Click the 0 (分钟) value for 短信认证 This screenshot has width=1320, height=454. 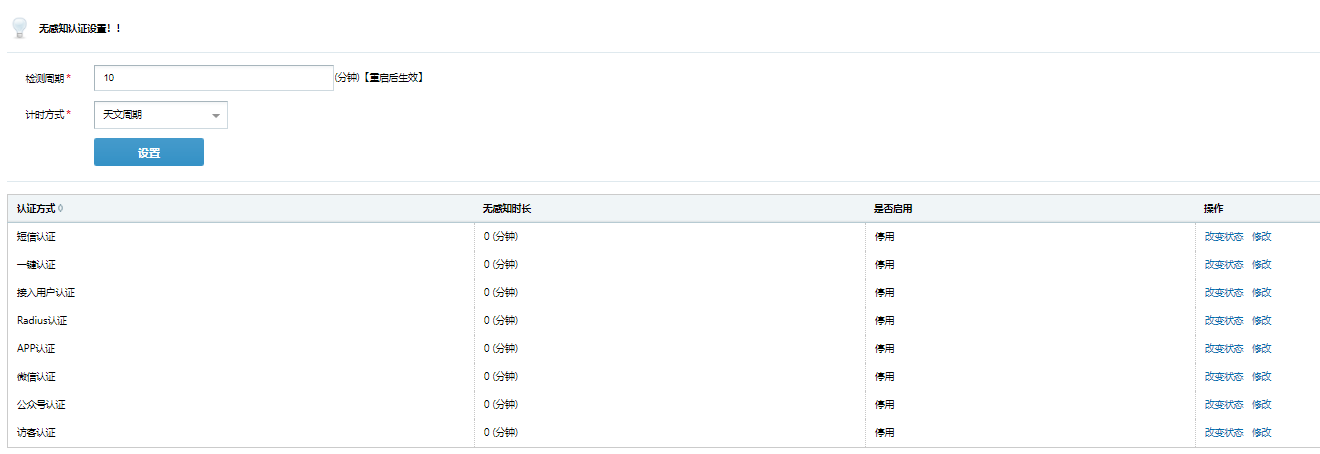(500, 237)
